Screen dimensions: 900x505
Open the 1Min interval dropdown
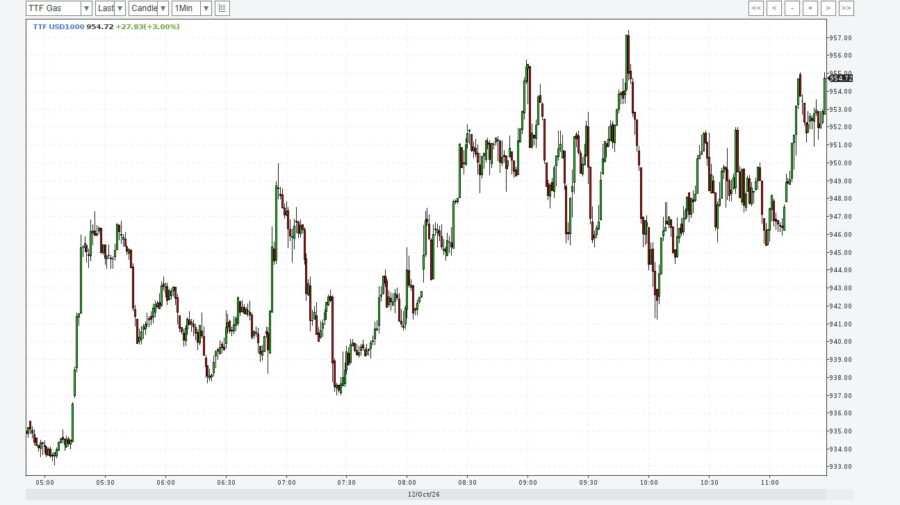[x=192, y=8]
